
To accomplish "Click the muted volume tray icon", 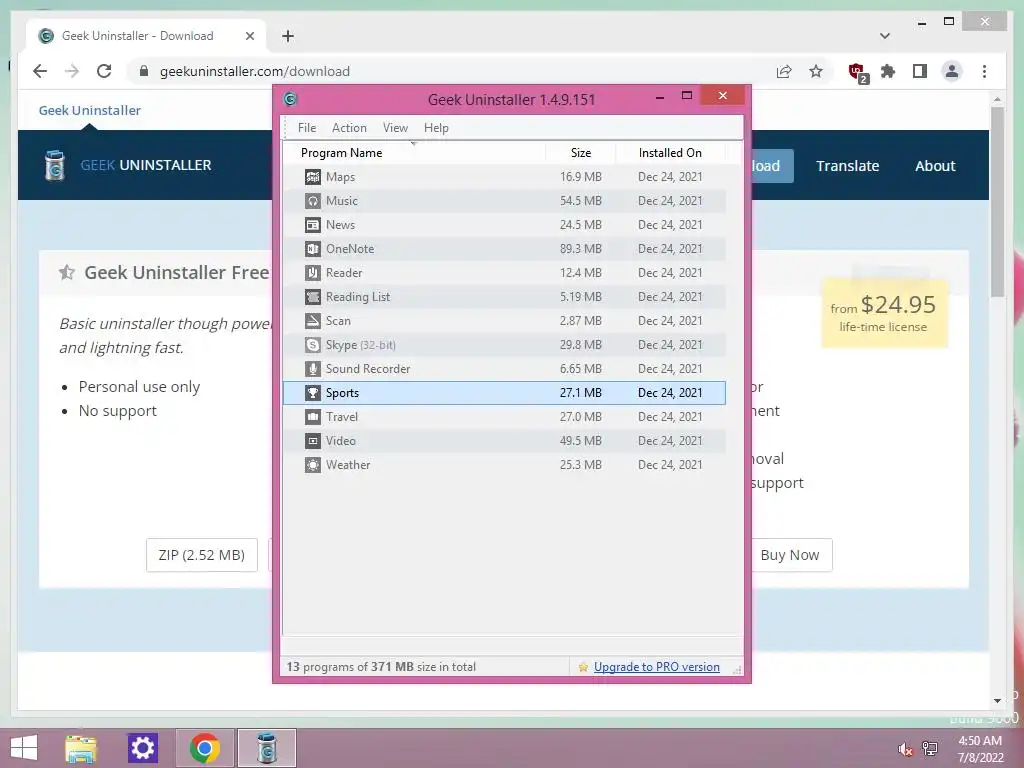I will point(905,749).
